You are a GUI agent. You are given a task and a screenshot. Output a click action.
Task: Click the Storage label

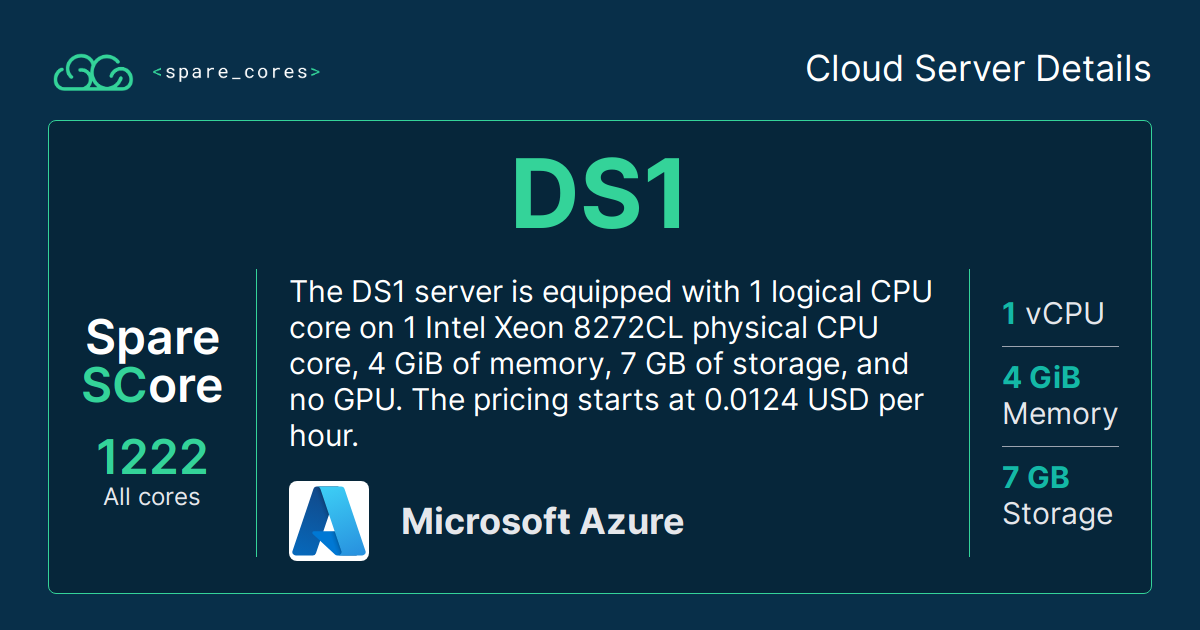1057,514
